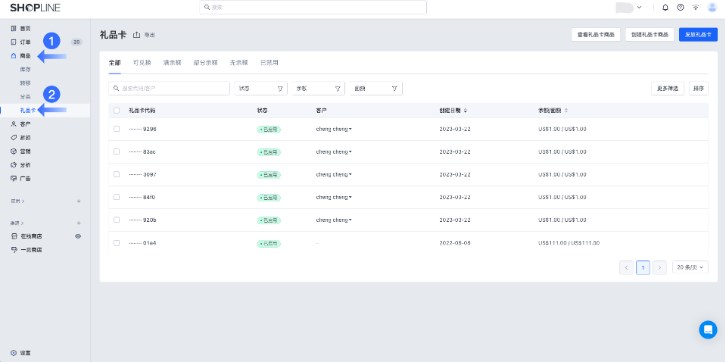Click the 排序 sort button
This screenshot has height=362, width=725.
(699, 88)
